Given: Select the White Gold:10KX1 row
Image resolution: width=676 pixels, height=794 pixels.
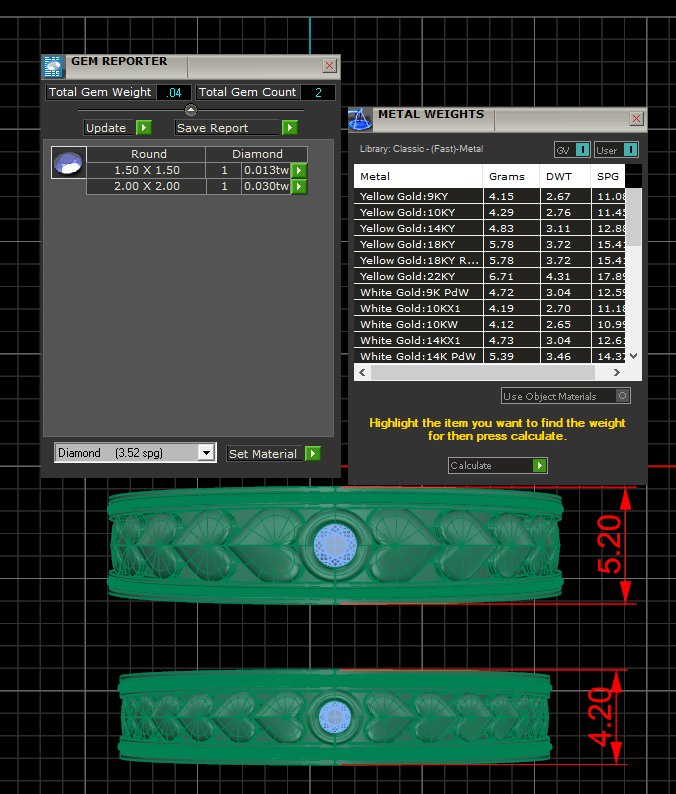Looking at the screenshot, I should (490, 308).
